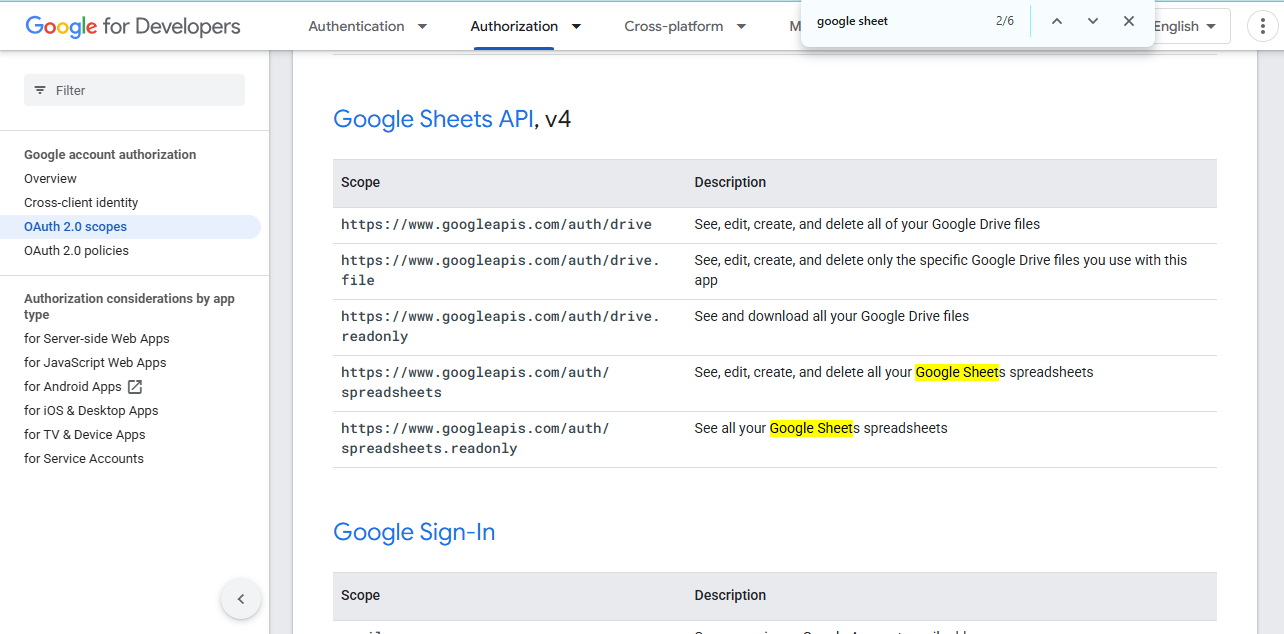
Task: Click Scope header in Google Sign-In table
Action: [360, 595]
